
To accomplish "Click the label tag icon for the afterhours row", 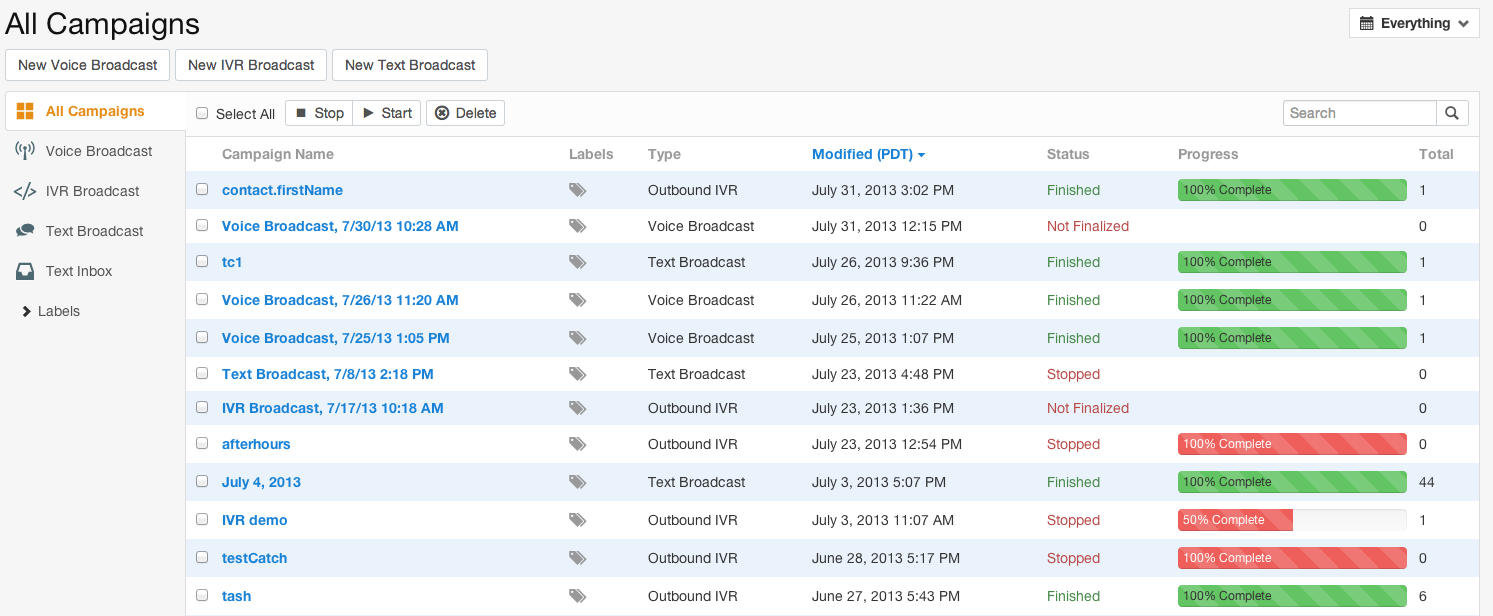I will 577,444.
